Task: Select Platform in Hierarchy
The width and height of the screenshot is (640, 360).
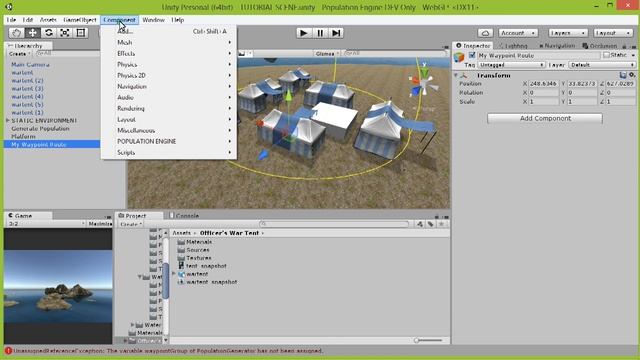Action: point(23,136)
